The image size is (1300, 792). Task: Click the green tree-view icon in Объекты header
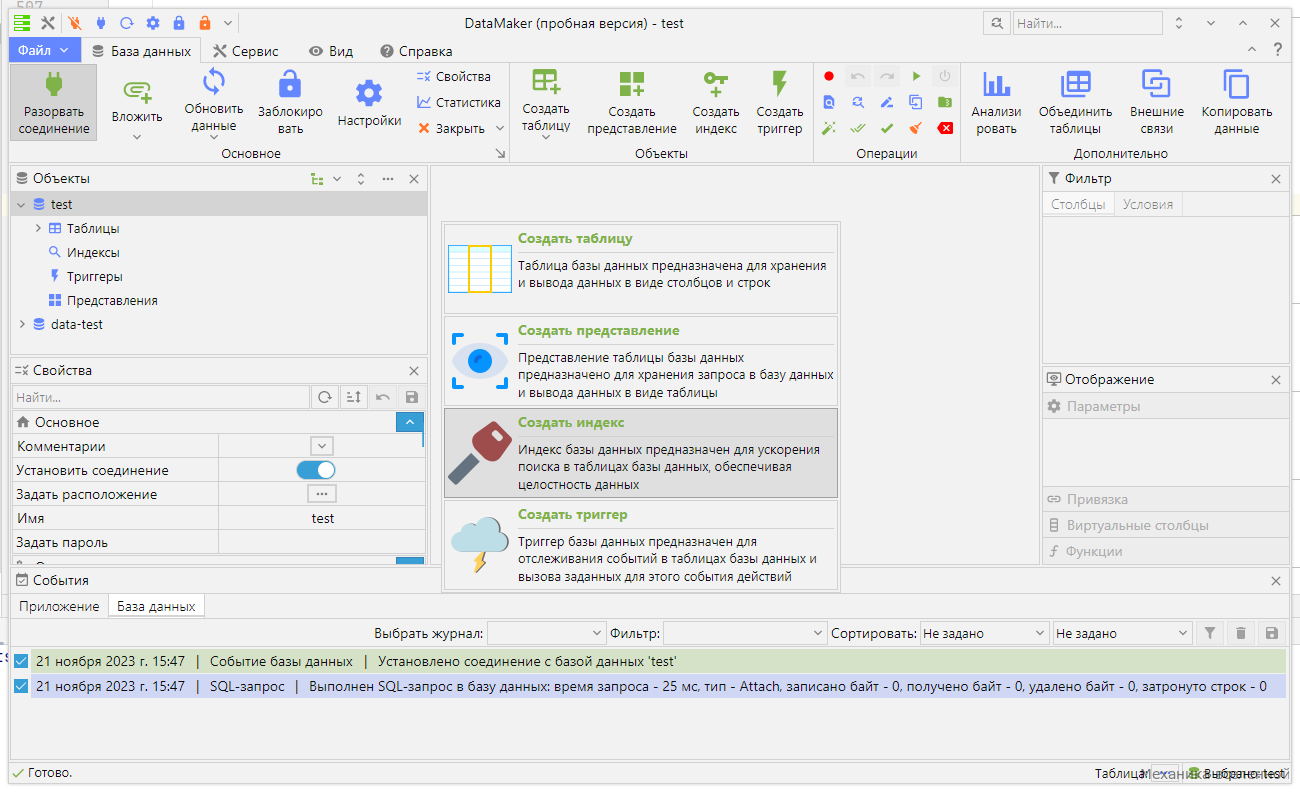(317, 179)
